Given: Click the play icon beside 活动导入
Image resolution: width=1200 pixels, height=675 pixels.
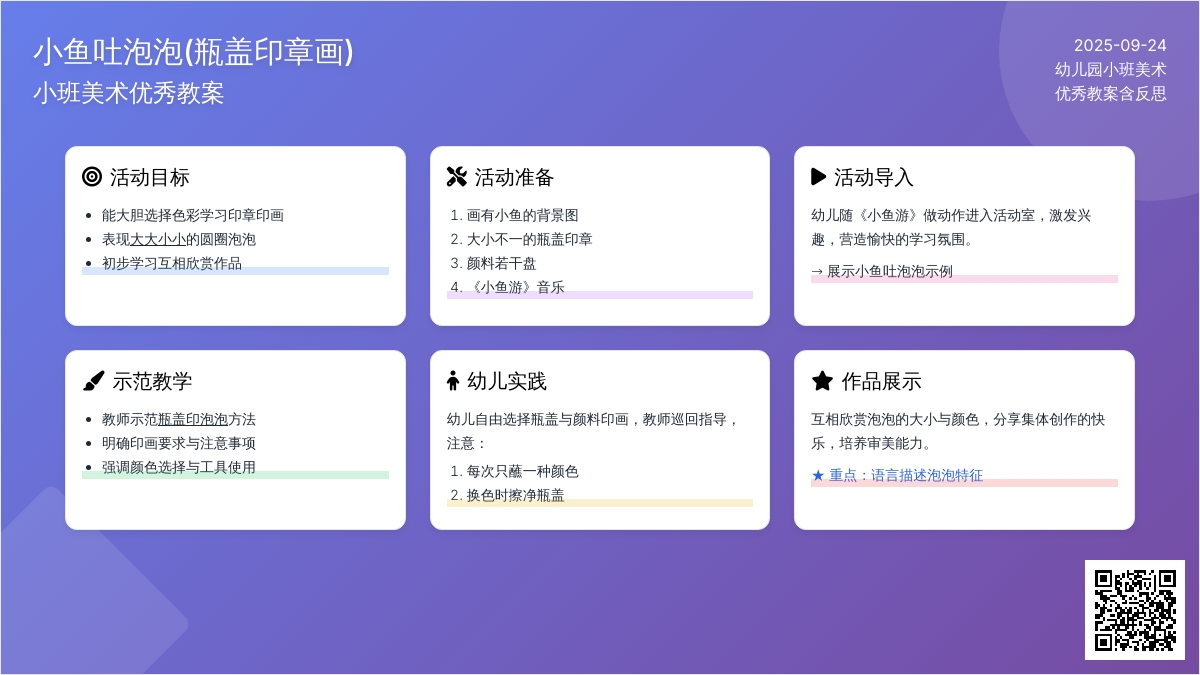Looking at the screenshot, I should click(x=818, y=177).
